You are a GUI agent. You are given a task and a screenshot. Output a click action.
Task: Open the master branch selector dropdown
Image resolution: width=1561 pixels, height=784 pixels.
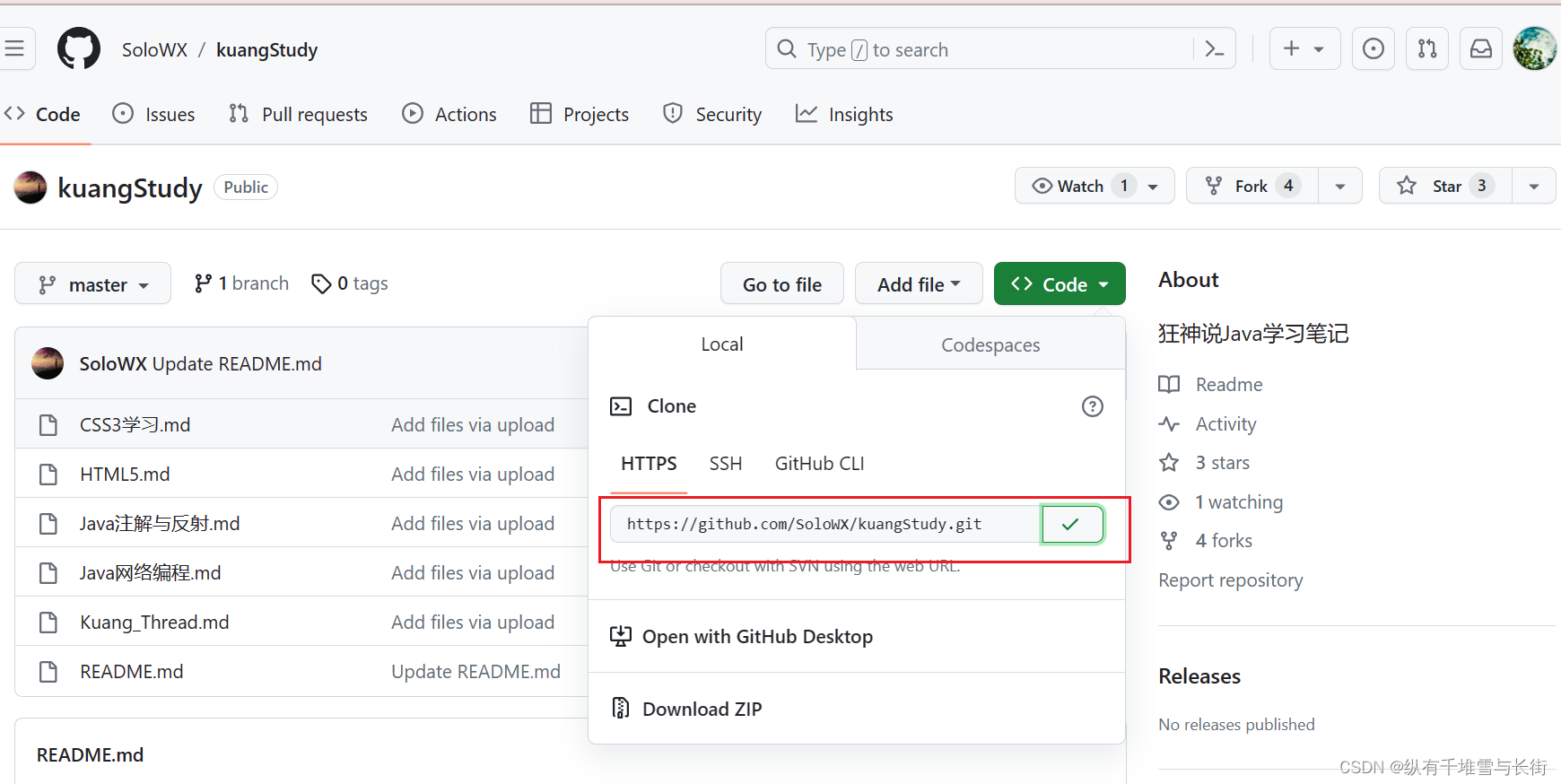coord(93,283)
